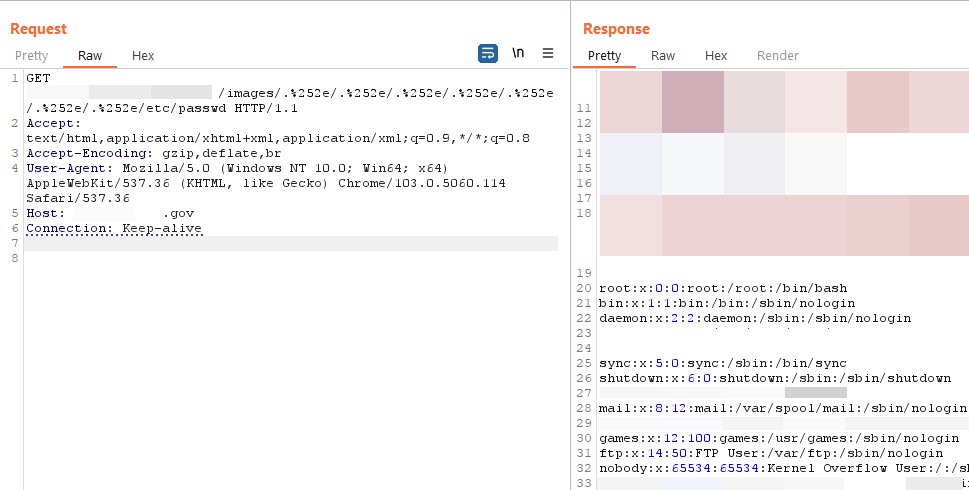This screenshot has height=490, width=969.
Task: Click the daemon:x:2:2 response line
Action: [x=755, y=319]
